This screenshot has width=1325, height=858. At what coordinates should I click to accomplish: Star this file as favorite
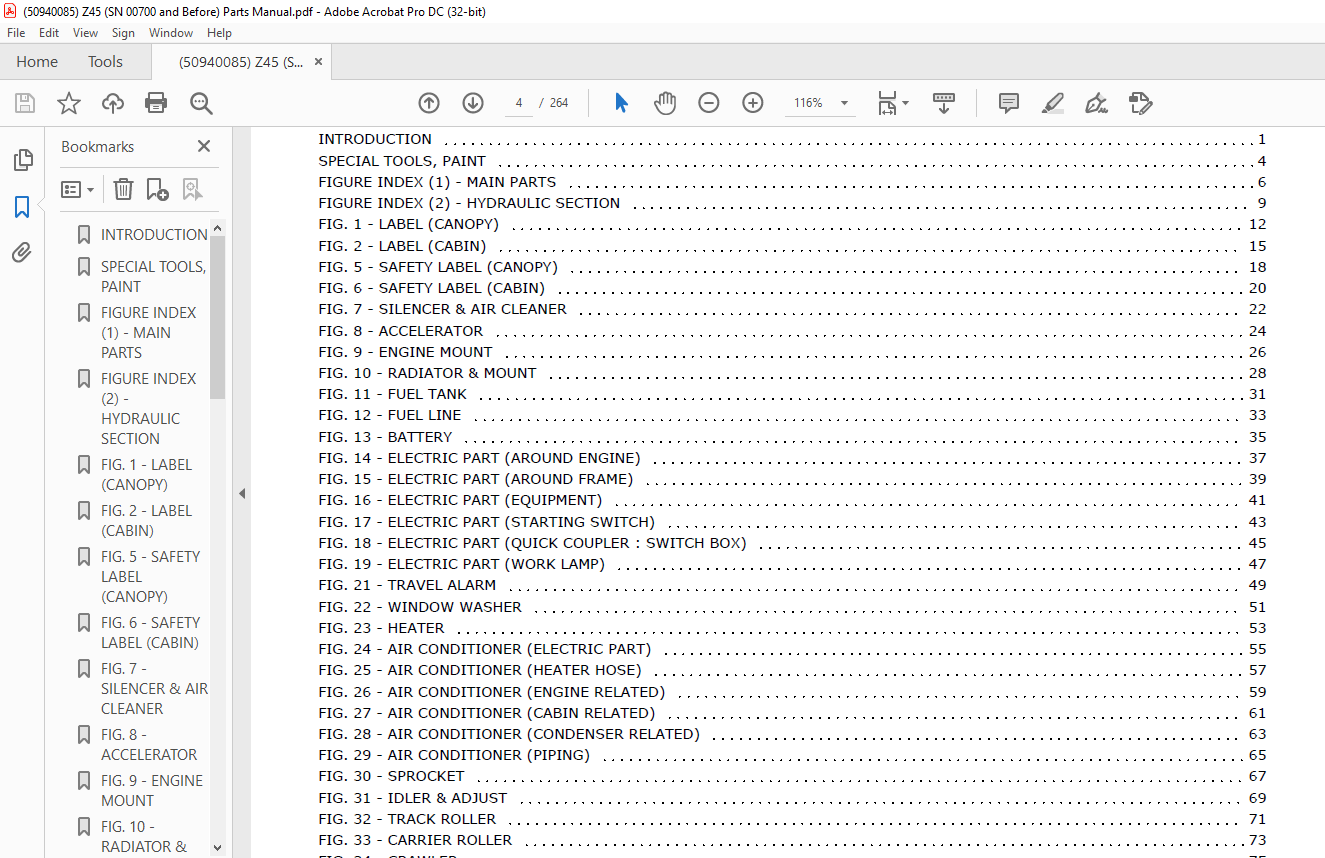(69, 103)
